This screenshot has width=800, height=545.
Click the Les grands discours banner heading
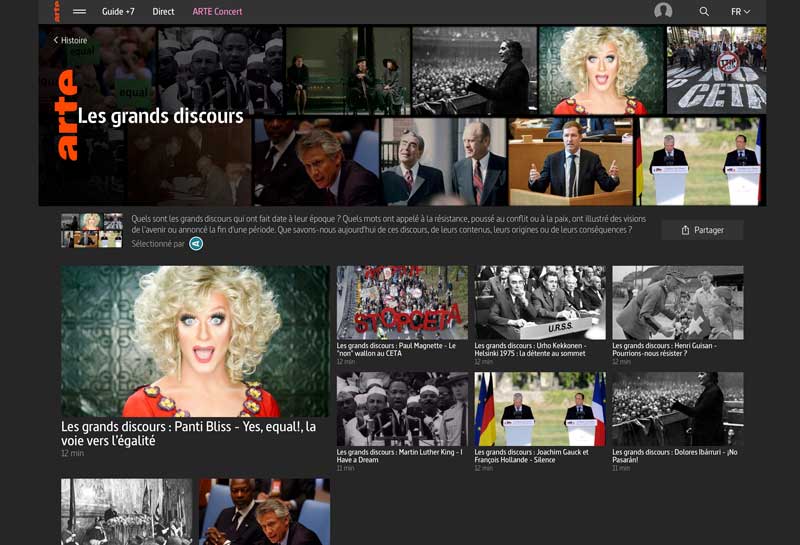coord(161,116)
